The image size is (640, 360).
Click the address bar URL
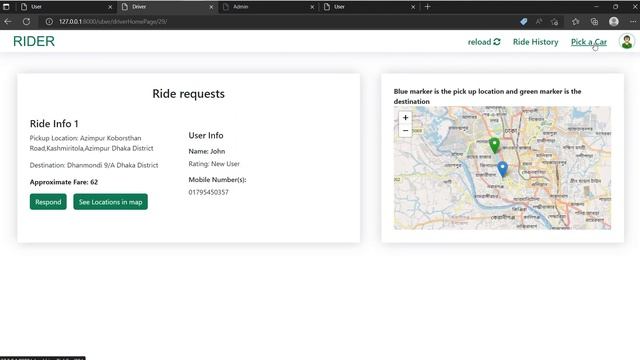pos(113,22)
